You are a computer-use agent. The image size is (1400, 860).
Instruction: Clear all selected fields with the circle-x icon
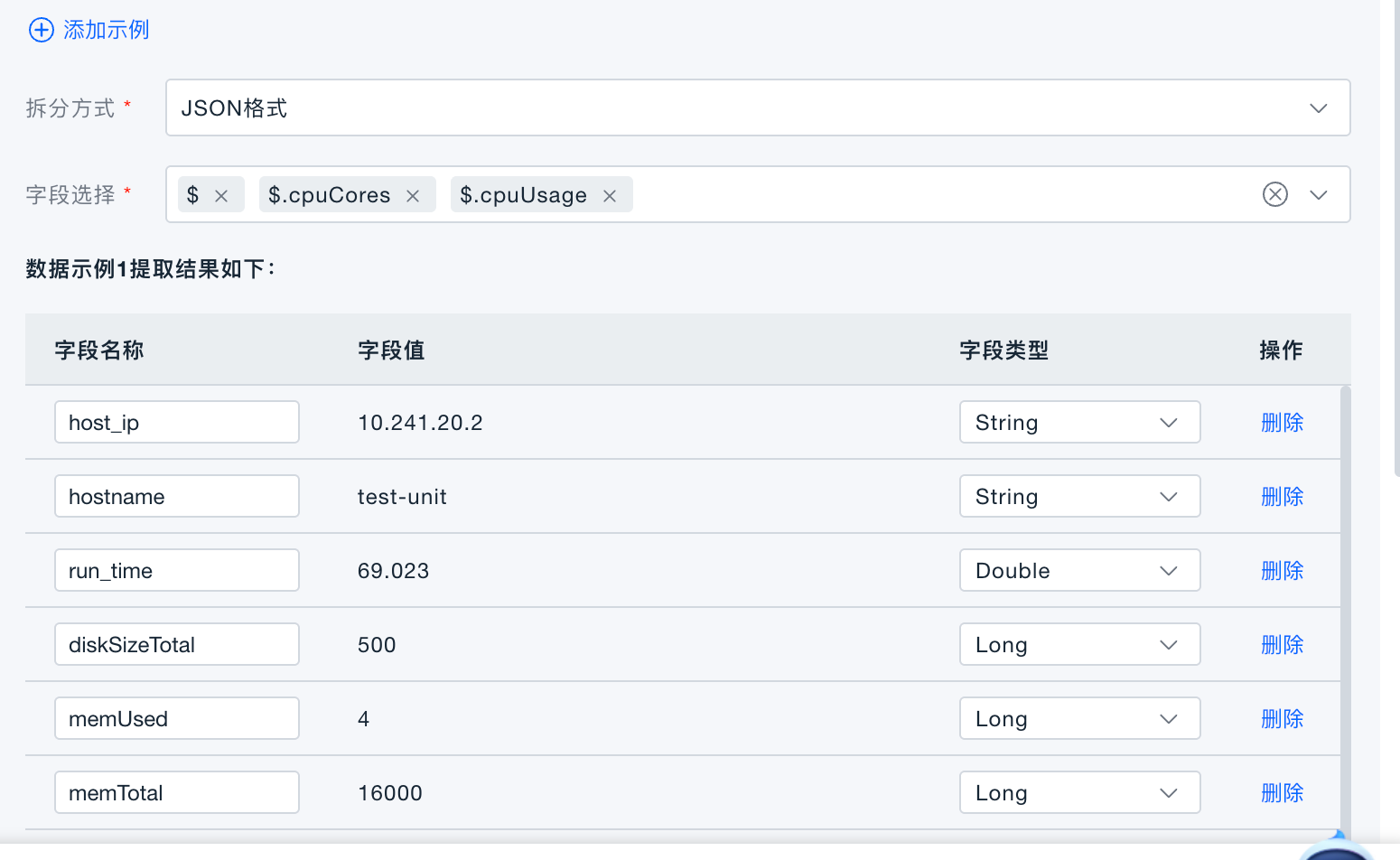[1274, 193]
